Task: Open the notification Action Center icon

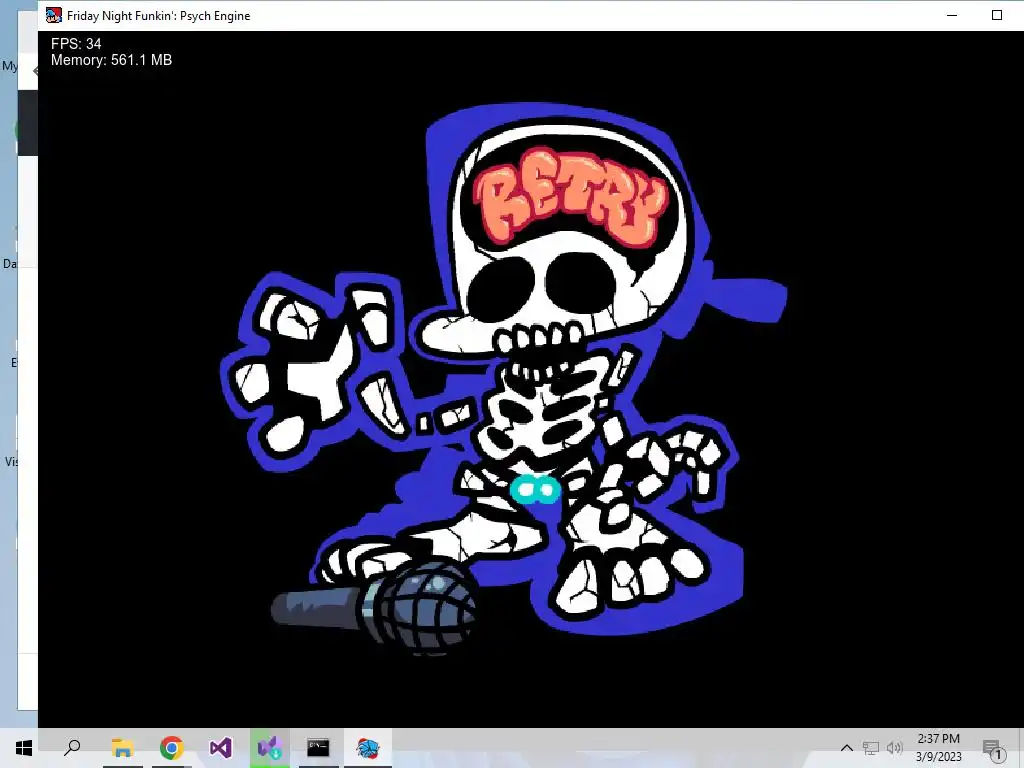Action: 992,749
